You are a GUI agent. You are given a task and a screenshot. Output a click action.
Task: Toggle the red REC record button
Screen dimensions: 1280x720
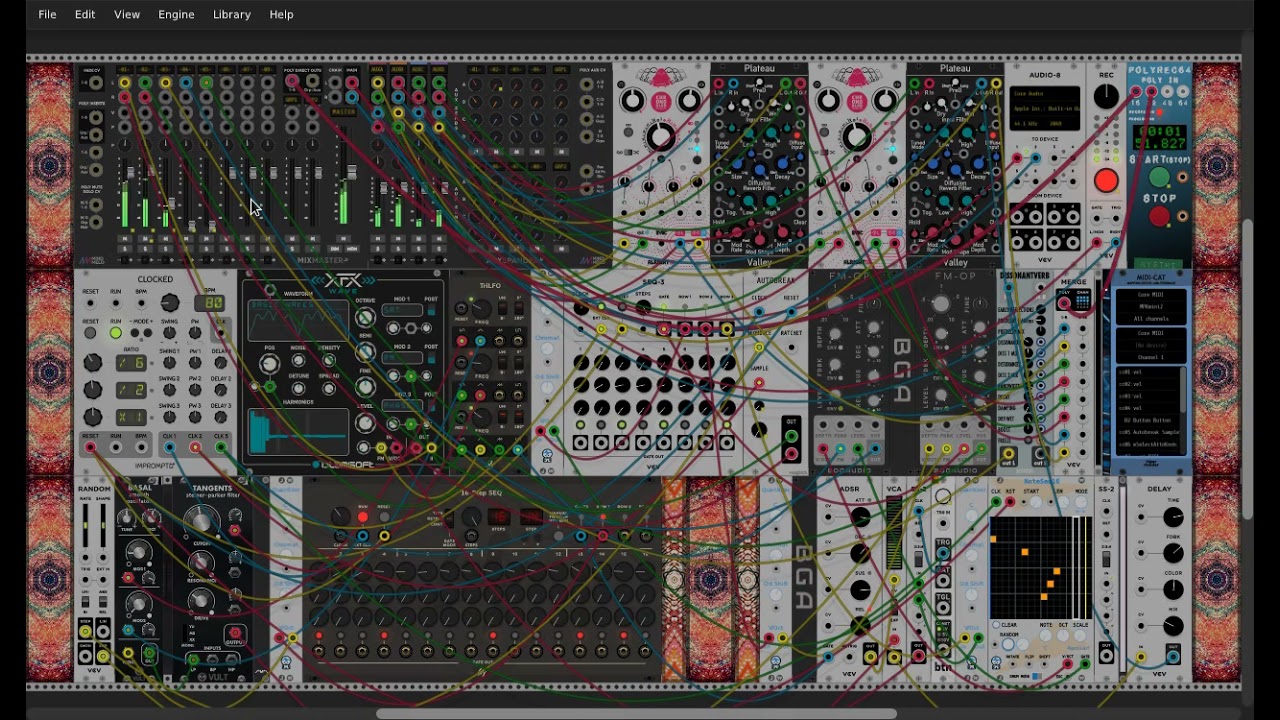(1106, 180)
